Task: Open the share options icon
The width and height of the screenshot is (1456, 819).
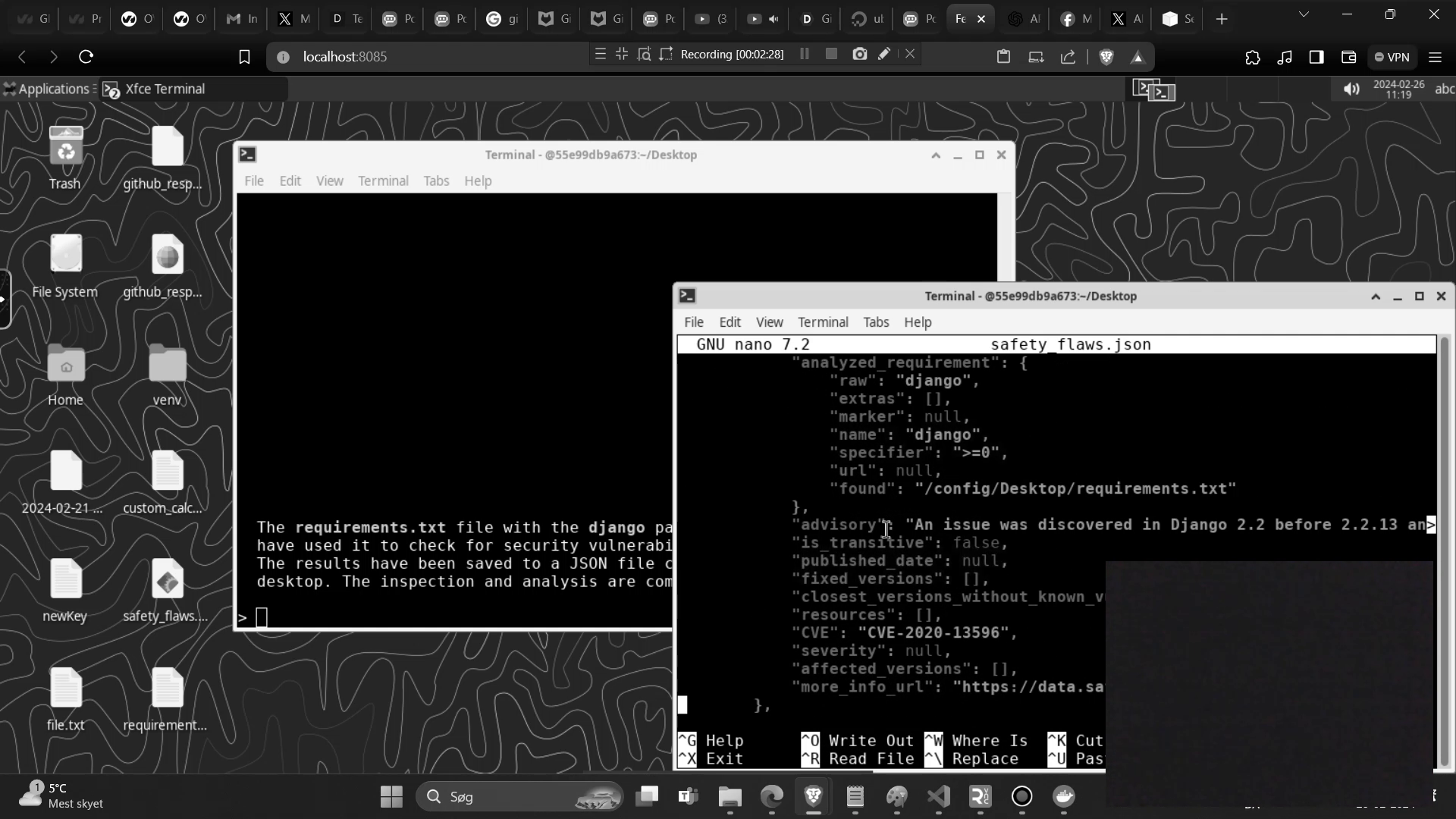Action: pyautogui.click(x=1067, y=57)
